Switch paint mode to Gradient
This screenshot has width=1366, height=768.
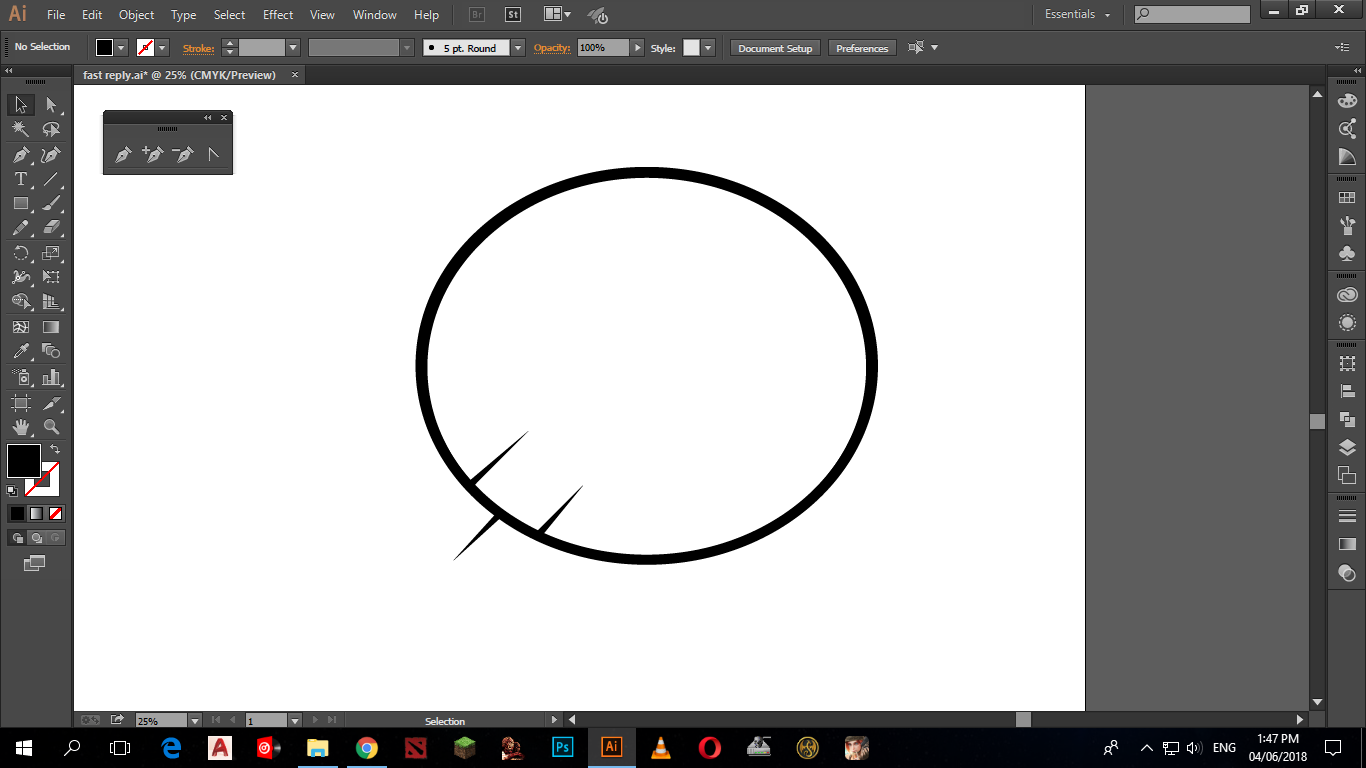tap(36, 513)
